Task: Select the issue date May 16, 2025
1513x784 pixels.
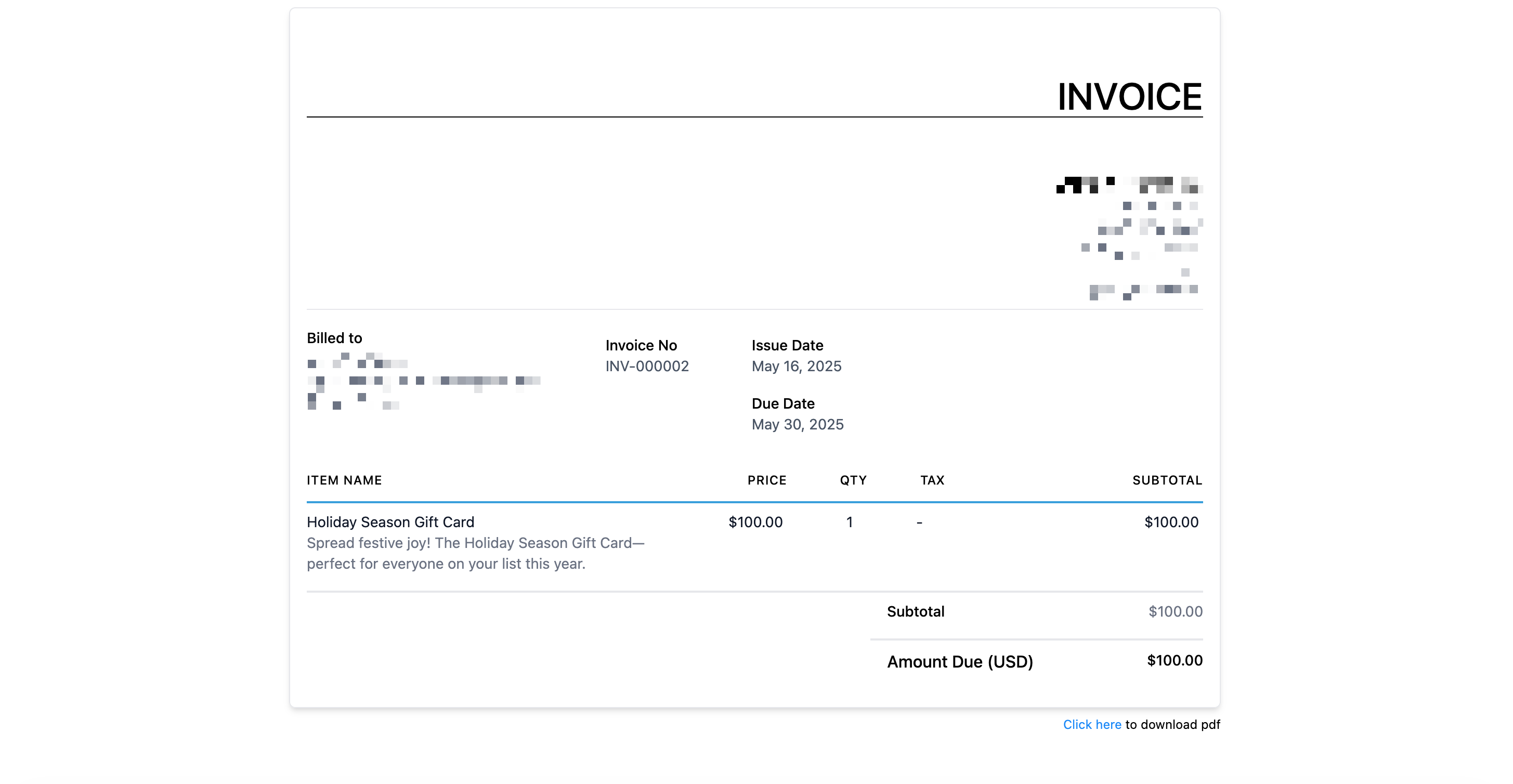Action: (x=796, y=367)
